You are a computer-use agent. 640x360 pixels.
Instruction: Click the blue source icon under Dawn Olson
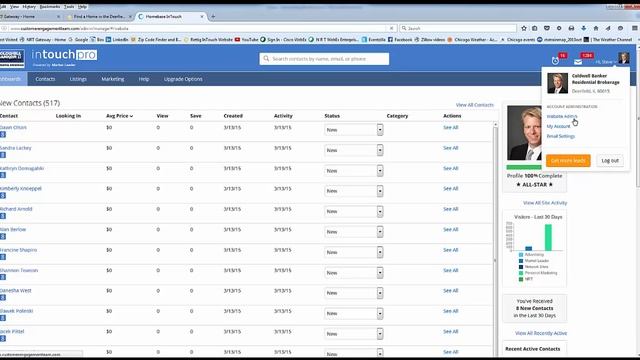pyautogui.click(x=3, y=134)
